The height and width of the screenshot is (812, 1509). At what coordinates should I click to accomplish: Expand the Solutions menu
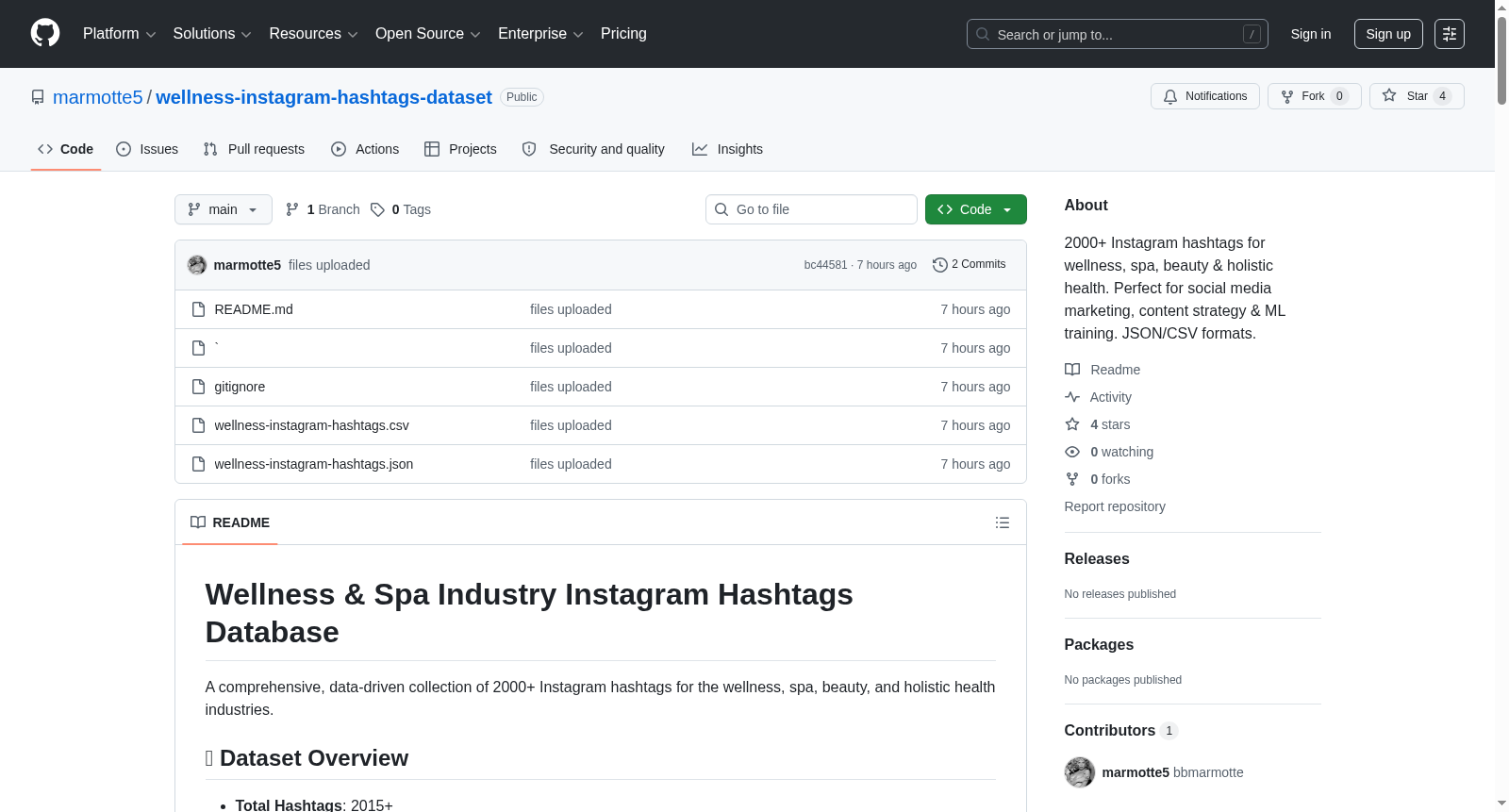tap(212, 34)
